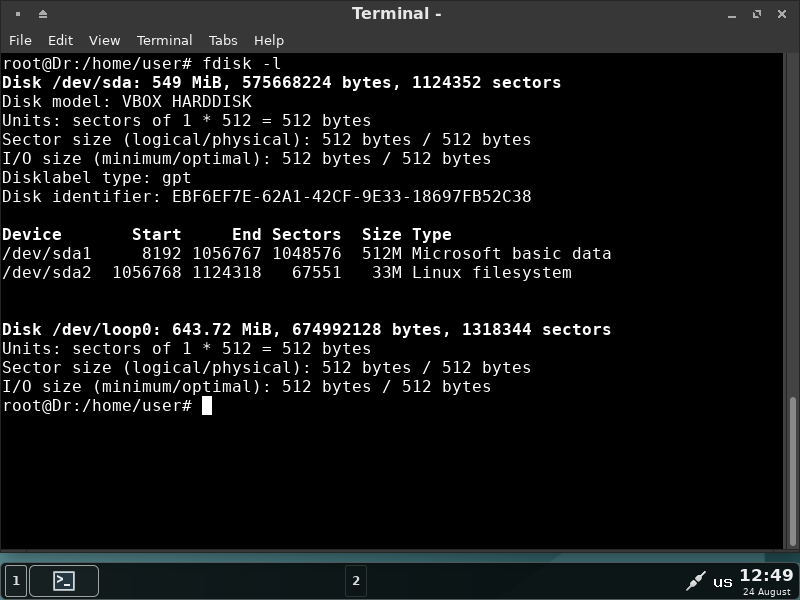Open the View menu
This screenshot has width=800, height=600.
pos(104,40)
